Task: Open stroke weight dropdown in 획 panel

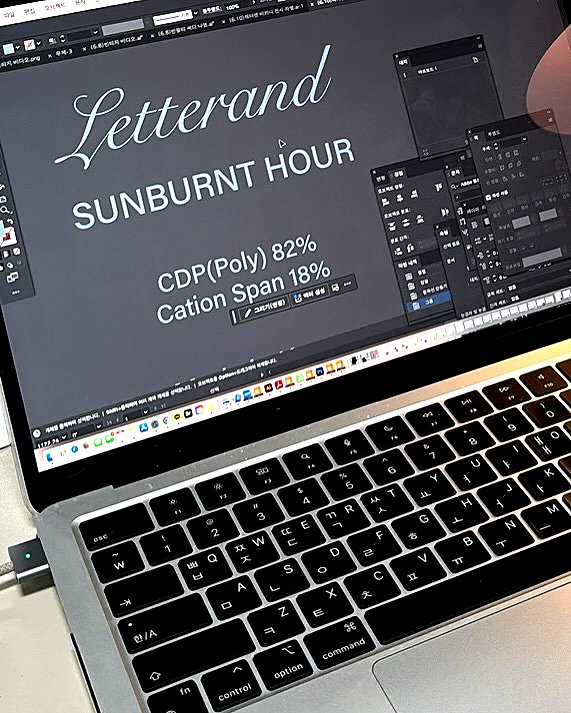Action: 525,139
